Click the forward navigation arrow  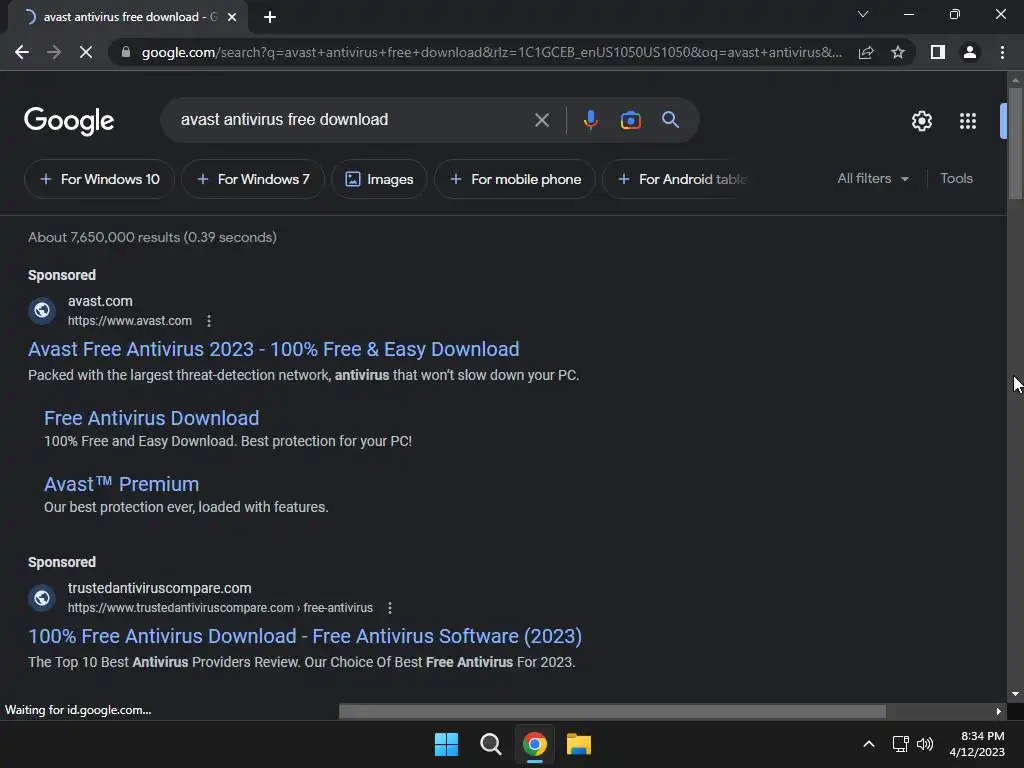pyautogui.click(x=54, y=52)
